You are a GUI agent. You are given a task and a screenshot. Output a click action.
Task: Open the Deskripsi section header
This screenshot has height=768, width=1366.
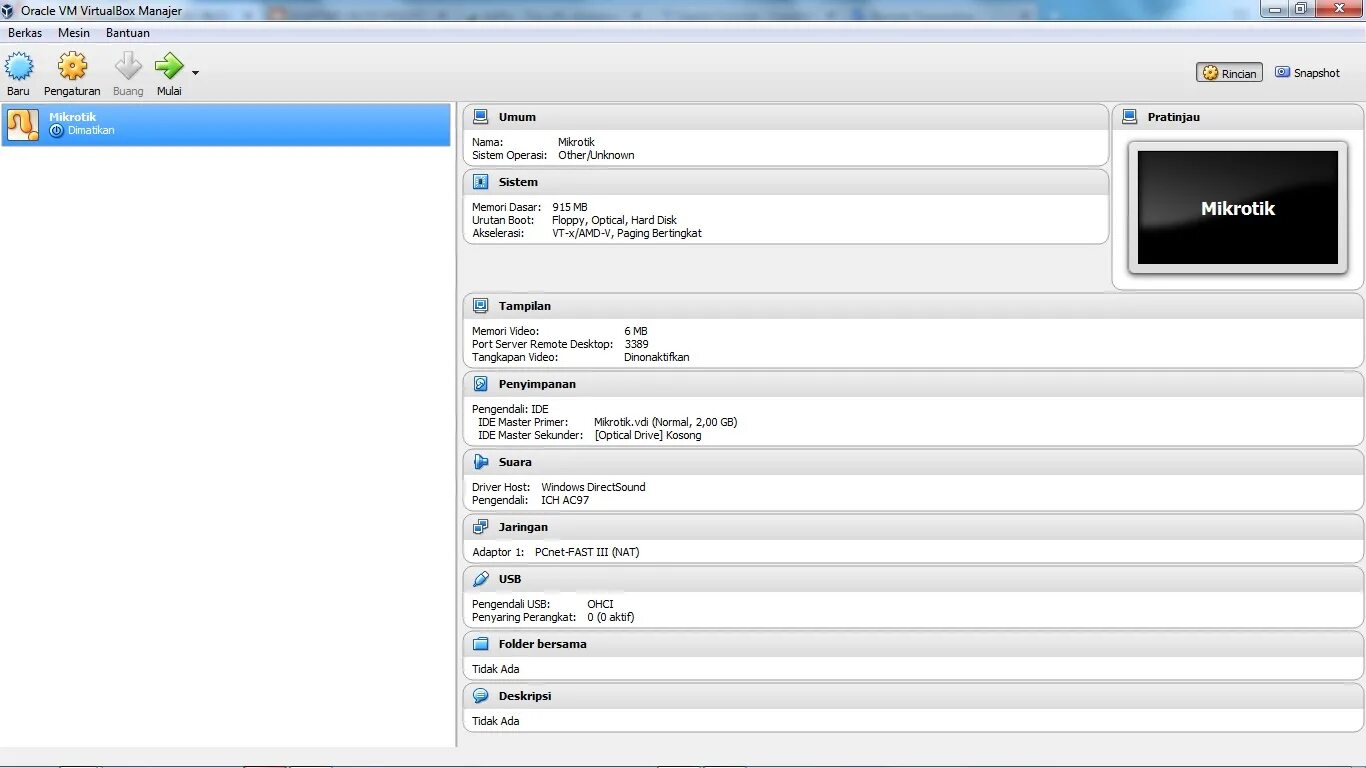click(914, 696)
